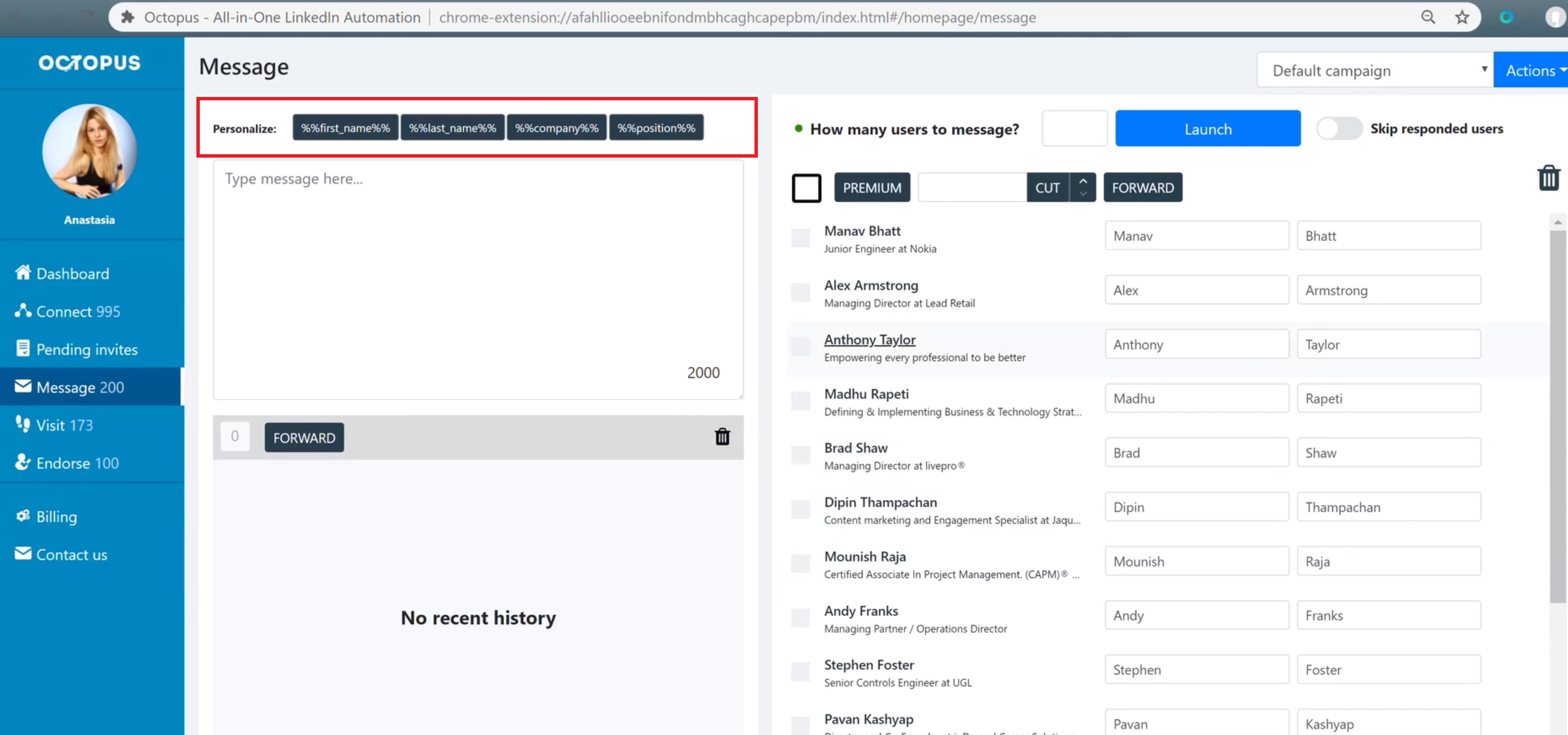
Task: Open the Connect 995 section
Action: 67,311
